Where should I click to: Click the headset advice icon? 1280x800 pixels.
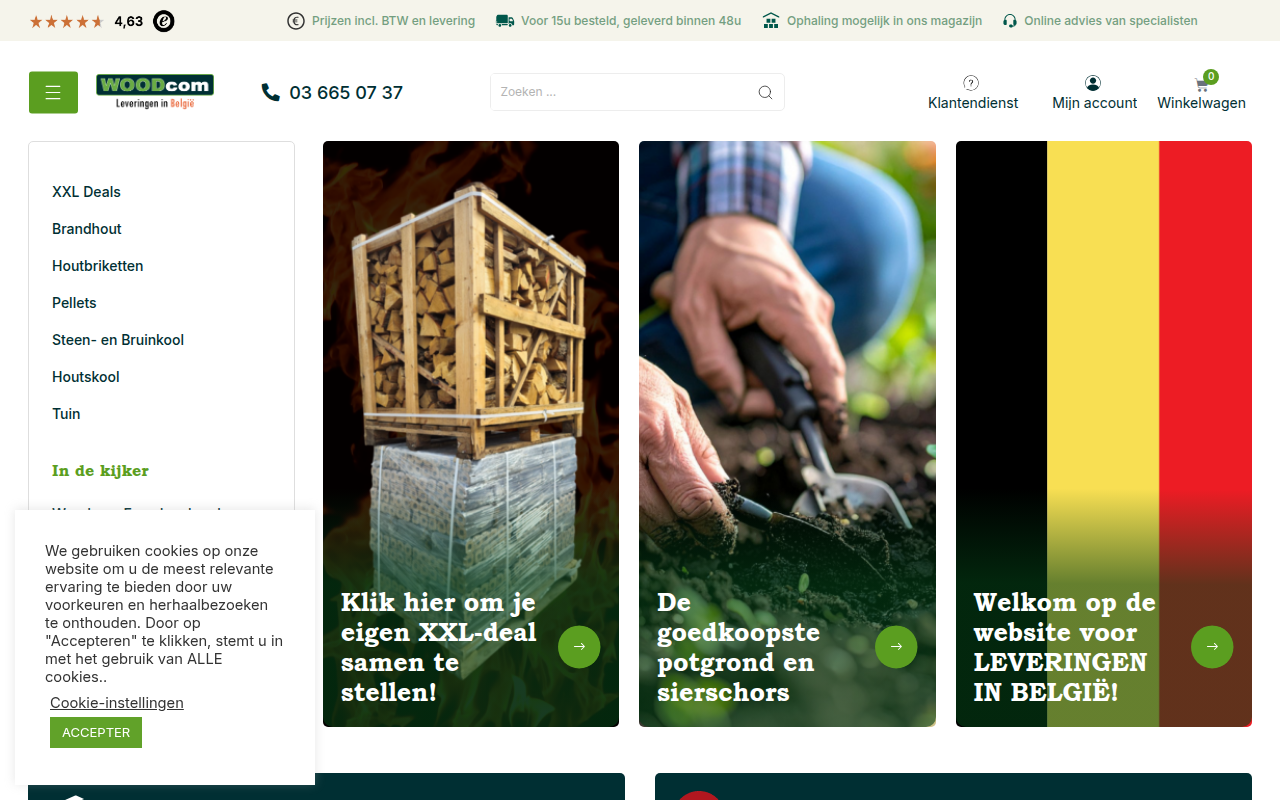[1010, 21]
